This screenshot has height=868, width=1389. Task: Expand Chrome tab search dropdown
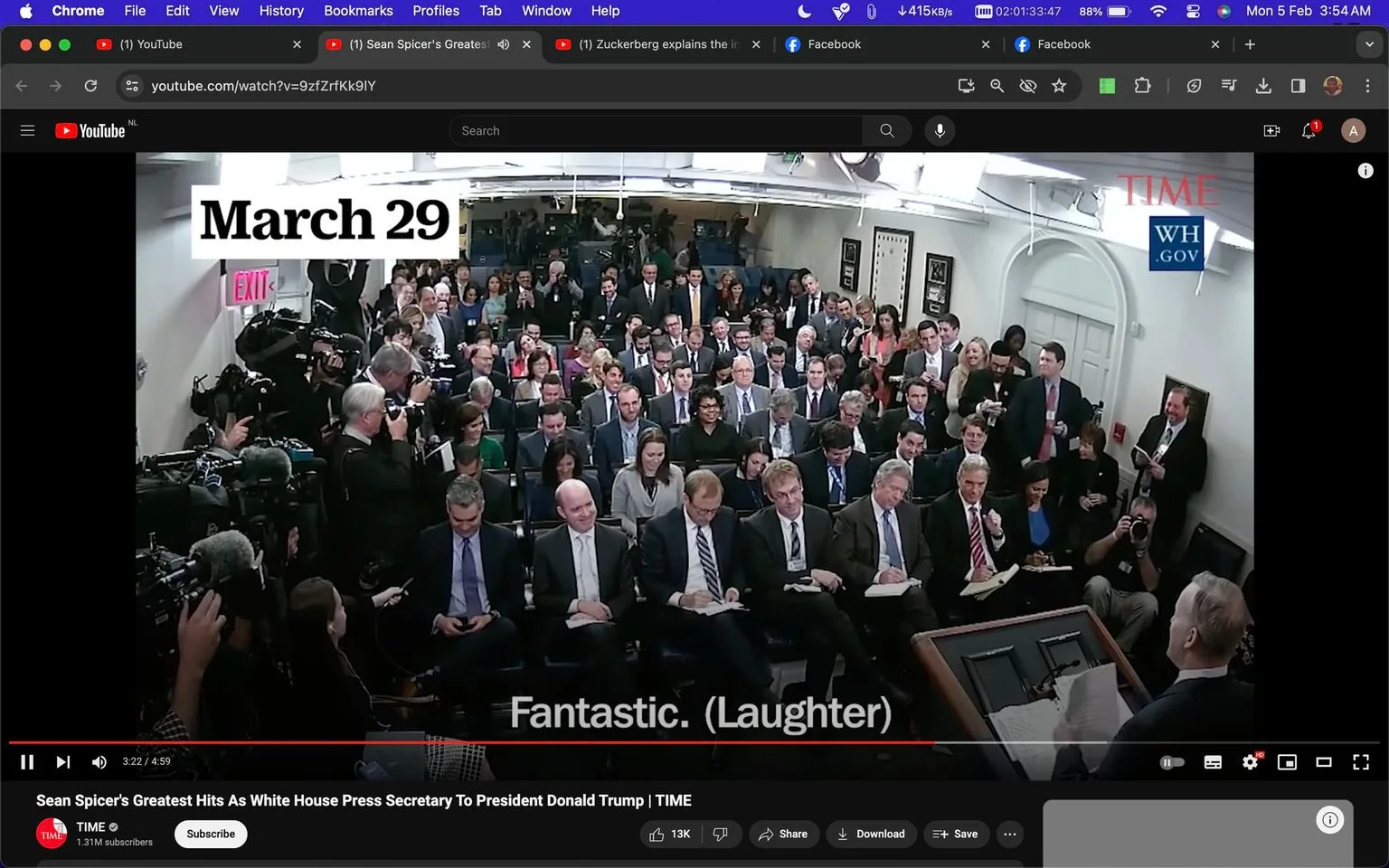click(x=1369, y=44)
